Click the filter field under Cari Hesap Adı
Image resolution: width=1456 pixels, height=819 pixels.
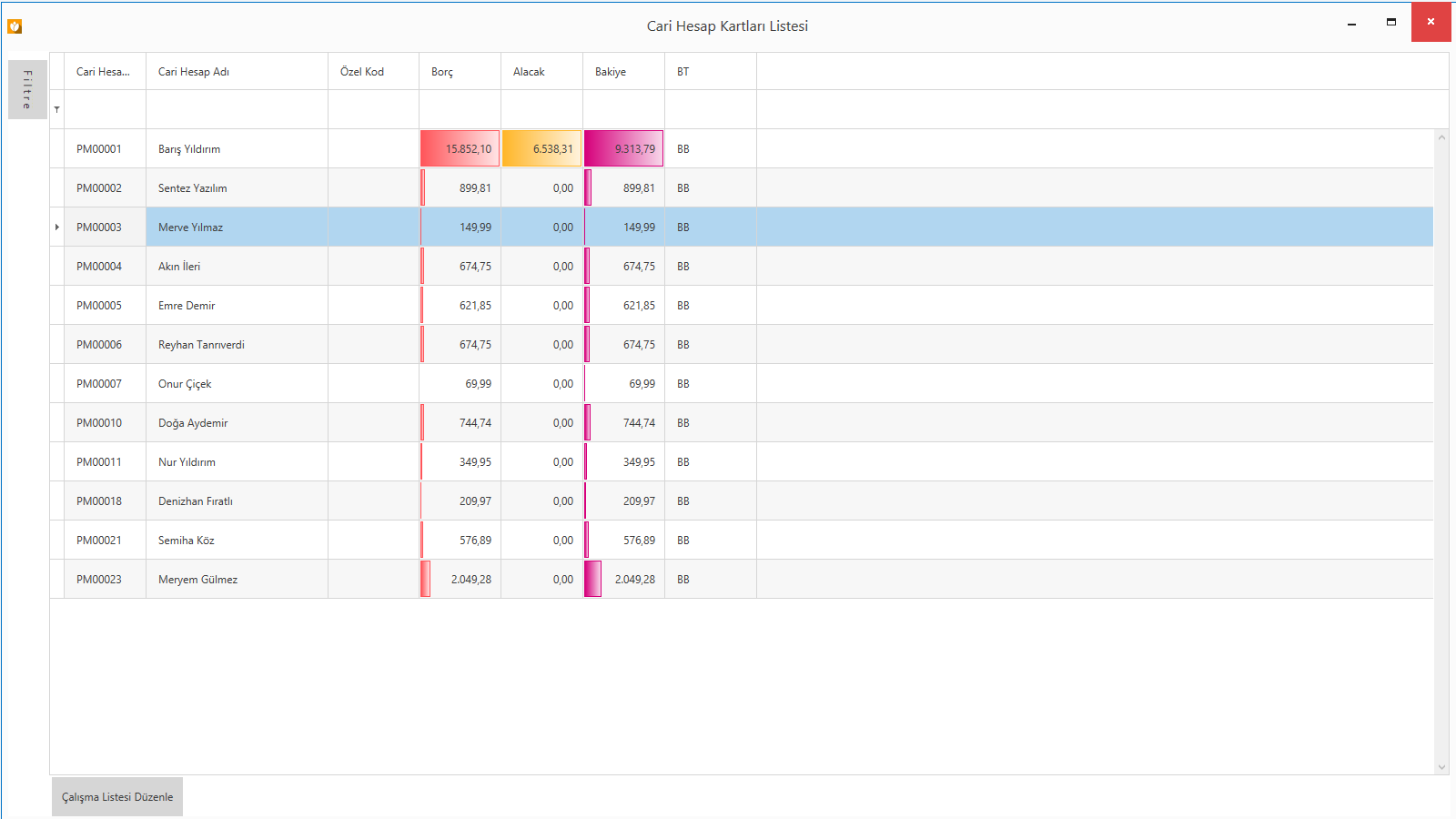click(237, 109)
